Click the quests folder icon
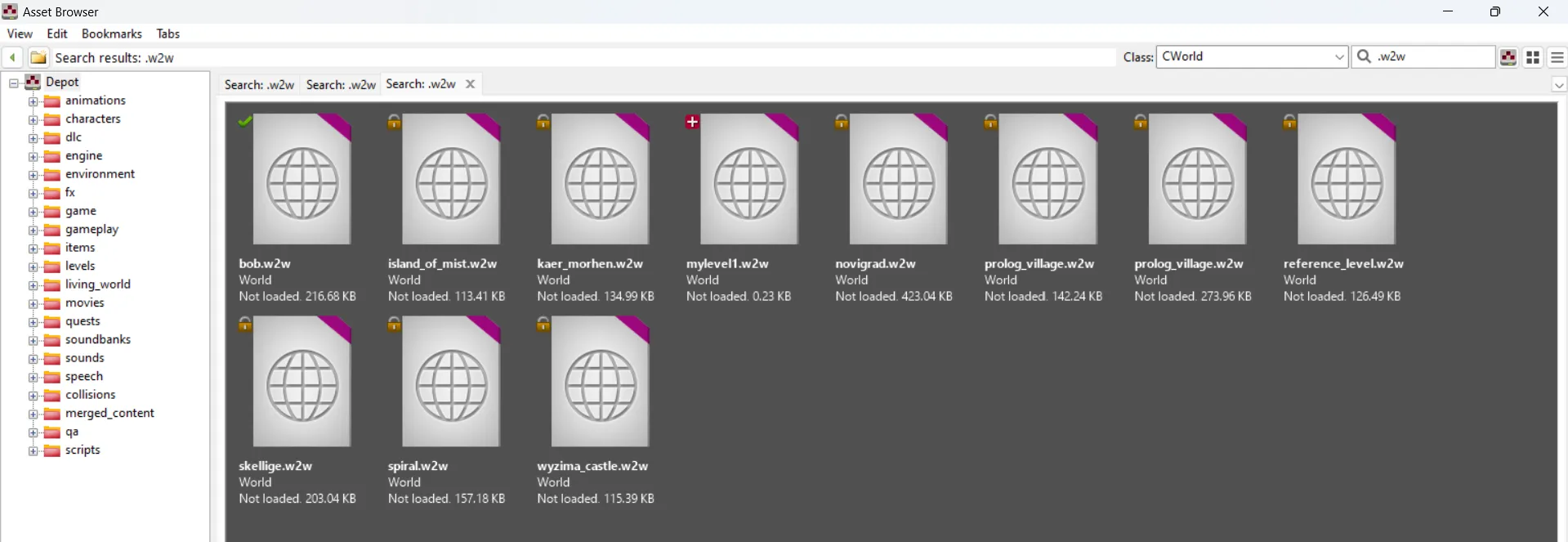 pyautogui.click(x=52, y=322)
